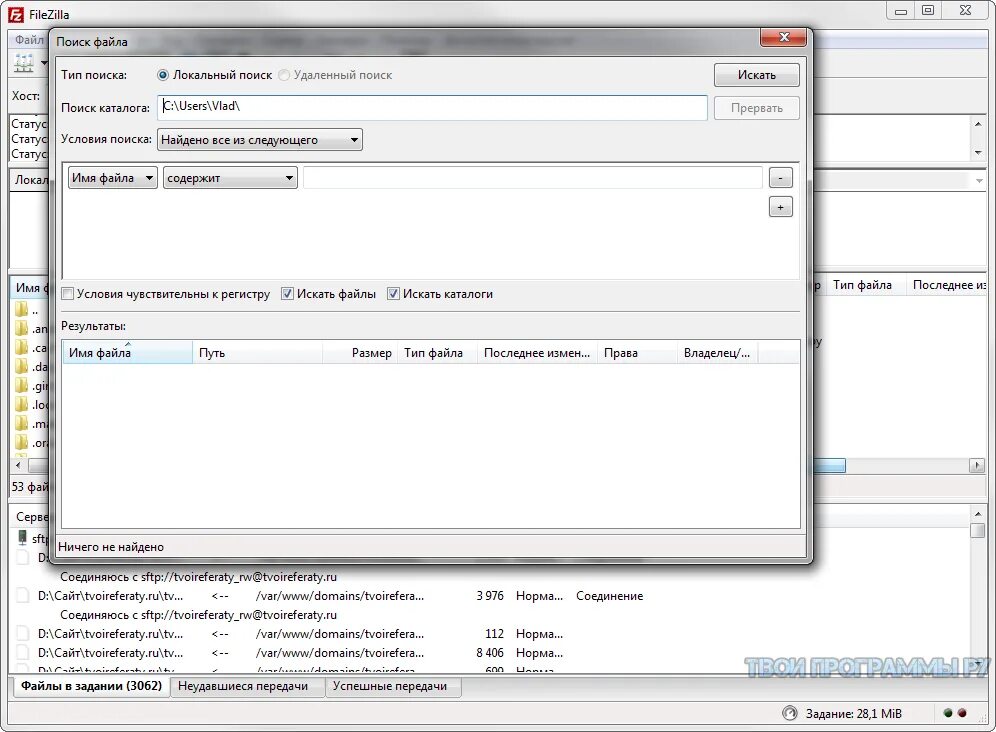Viewport: 996px width, 732px height.
Task: Click horizontal scrollbar right arrow
Action: coord(977,466)
